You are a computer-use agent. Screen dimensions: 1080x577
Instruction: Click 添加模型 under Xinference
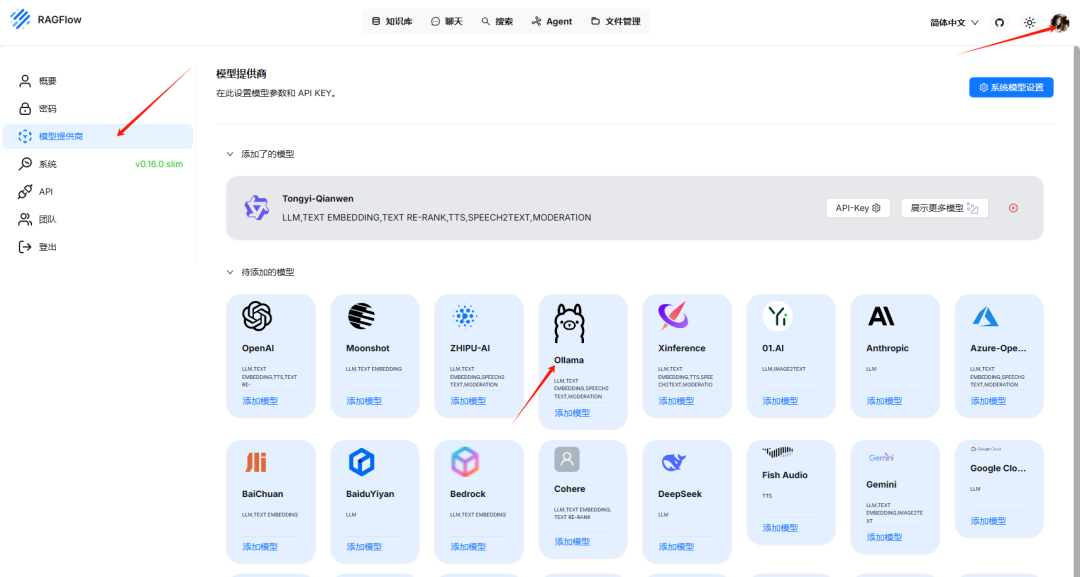[x=676, y=401]
